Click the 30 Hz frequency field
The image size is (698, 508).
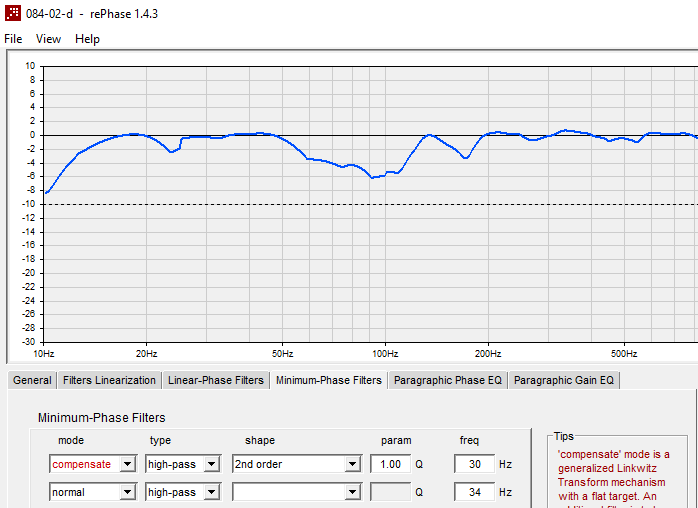pyautogui.click(x=475, y=464)
